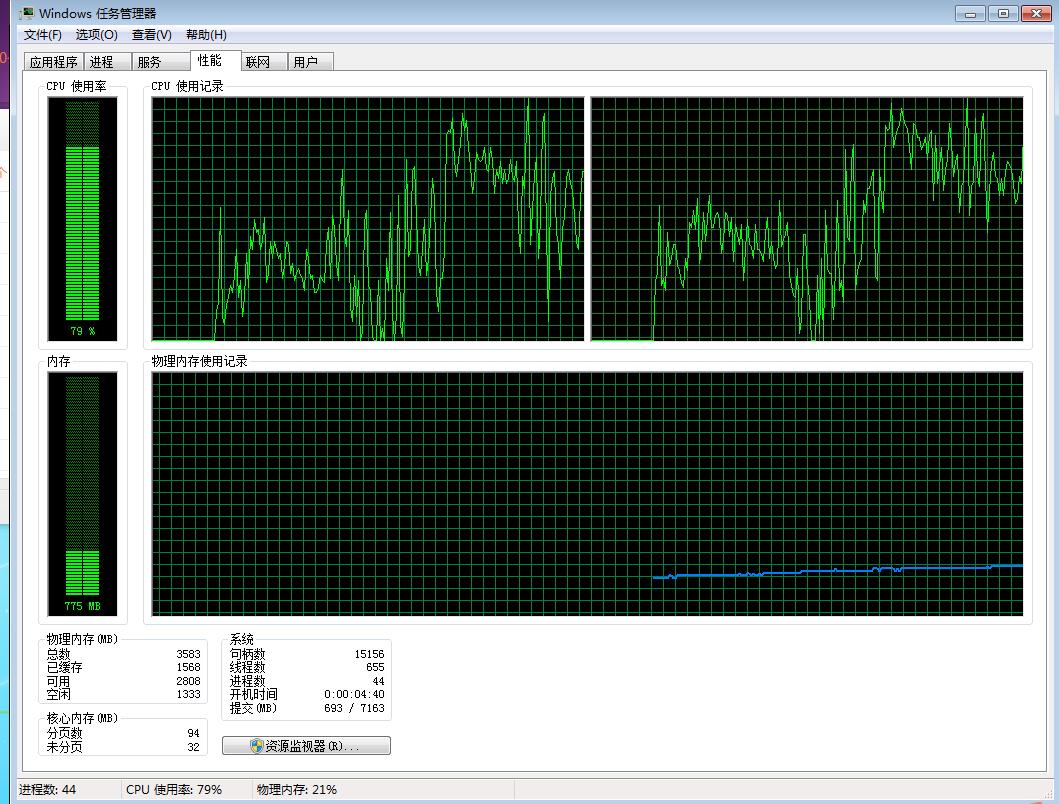Click the 可用 value 2808
Screen dimensions: 1059x804
188,681
